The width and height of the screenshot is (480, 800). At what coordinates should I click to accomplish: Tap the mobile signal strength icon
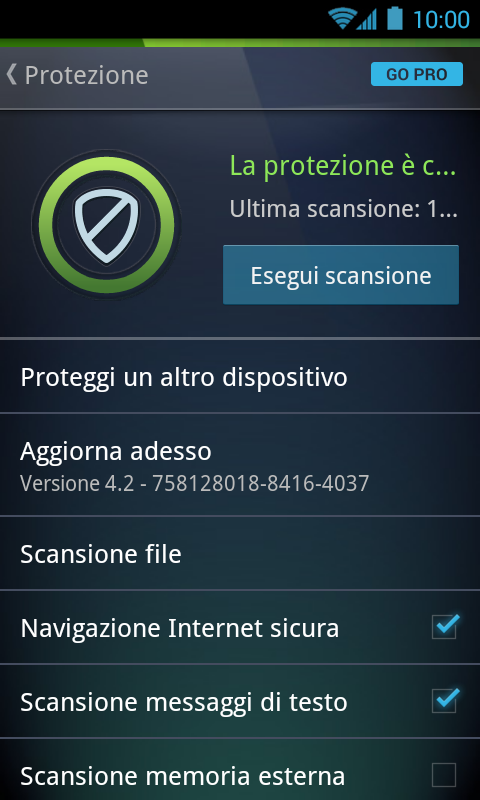click(x=366, y=19)
